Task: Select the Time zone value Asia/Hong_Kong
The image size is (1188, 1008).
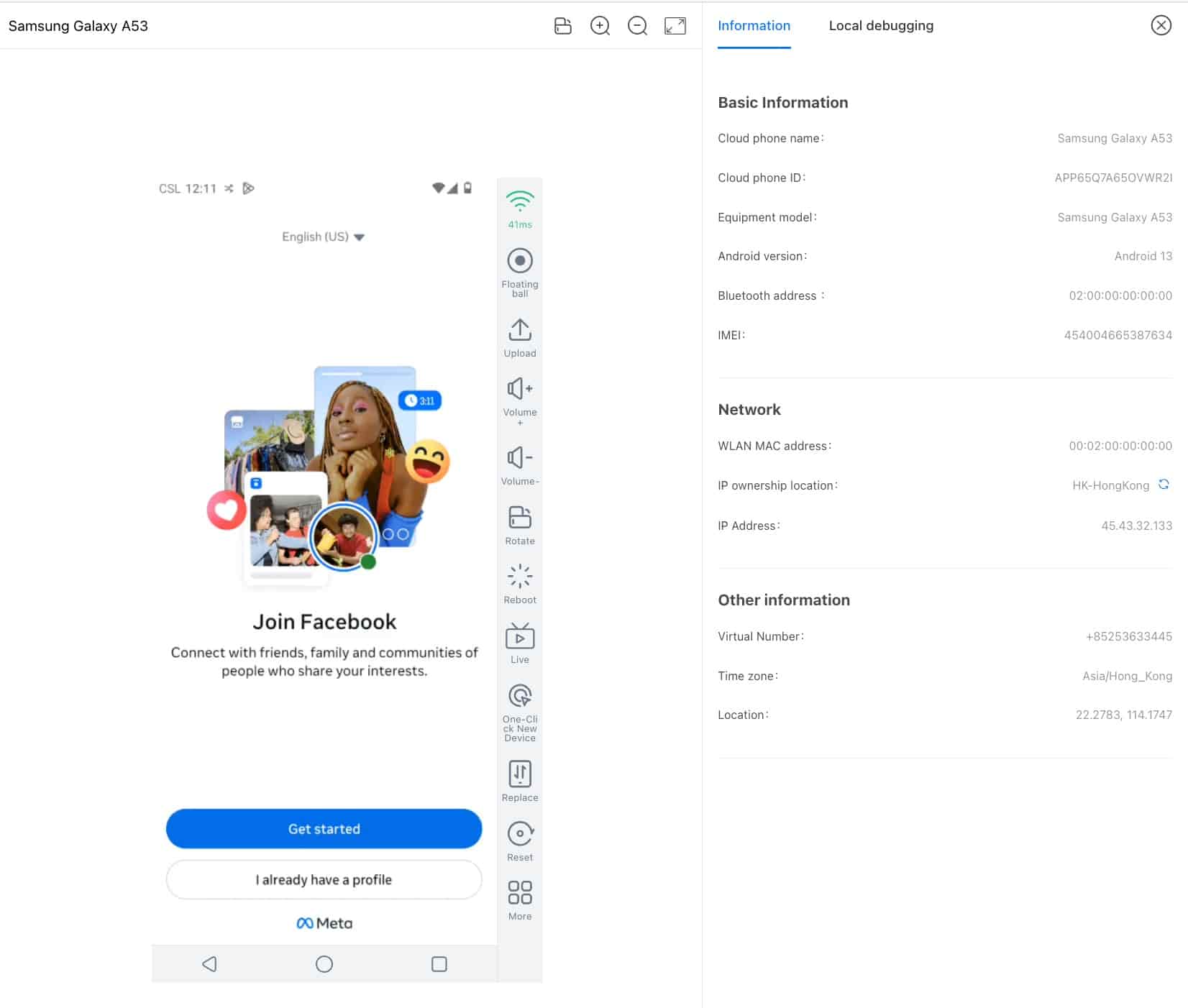Action: (1127, 676)
